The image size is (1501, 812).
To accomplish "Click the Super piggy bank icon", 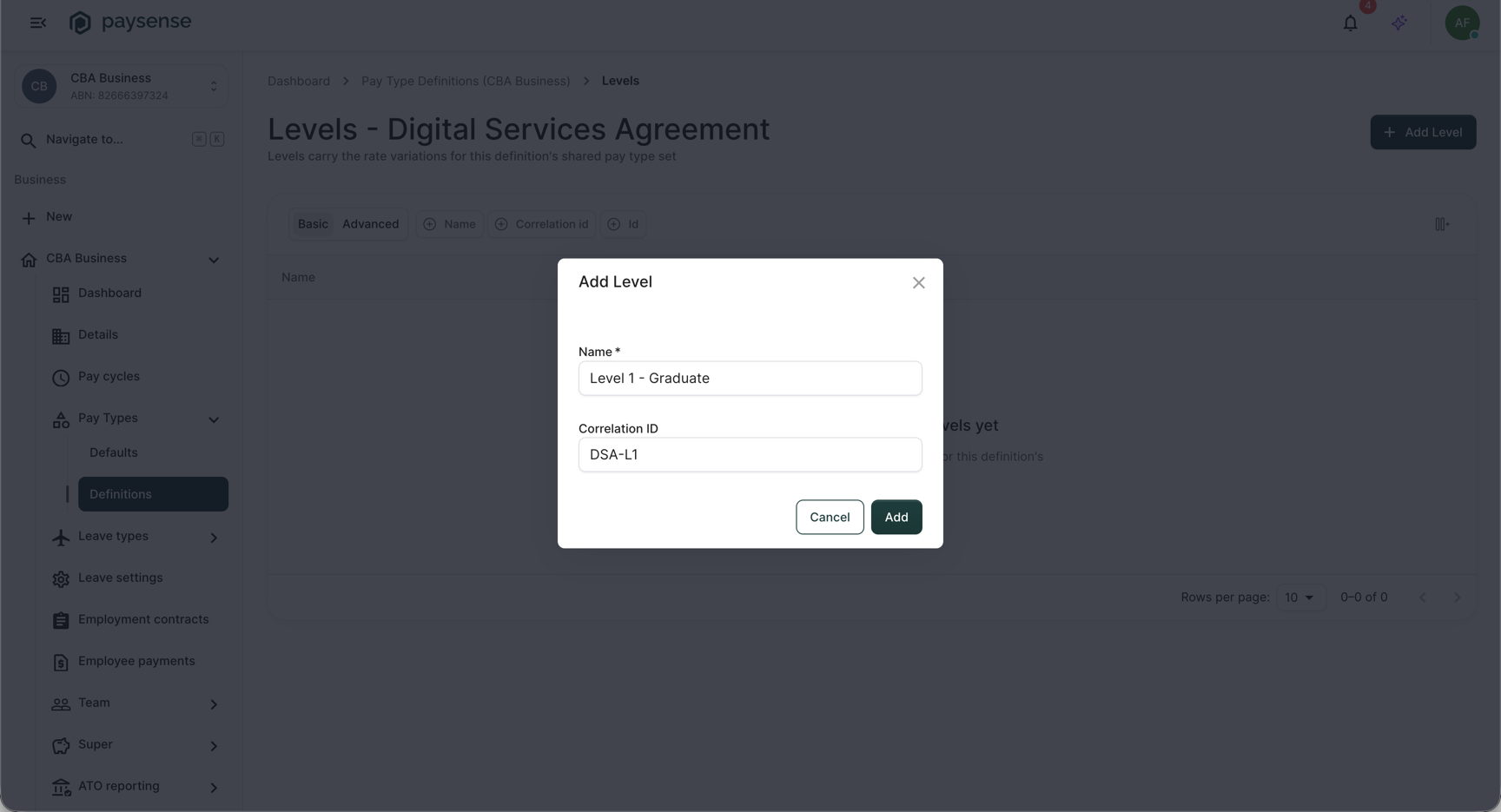I will point(61,746).
